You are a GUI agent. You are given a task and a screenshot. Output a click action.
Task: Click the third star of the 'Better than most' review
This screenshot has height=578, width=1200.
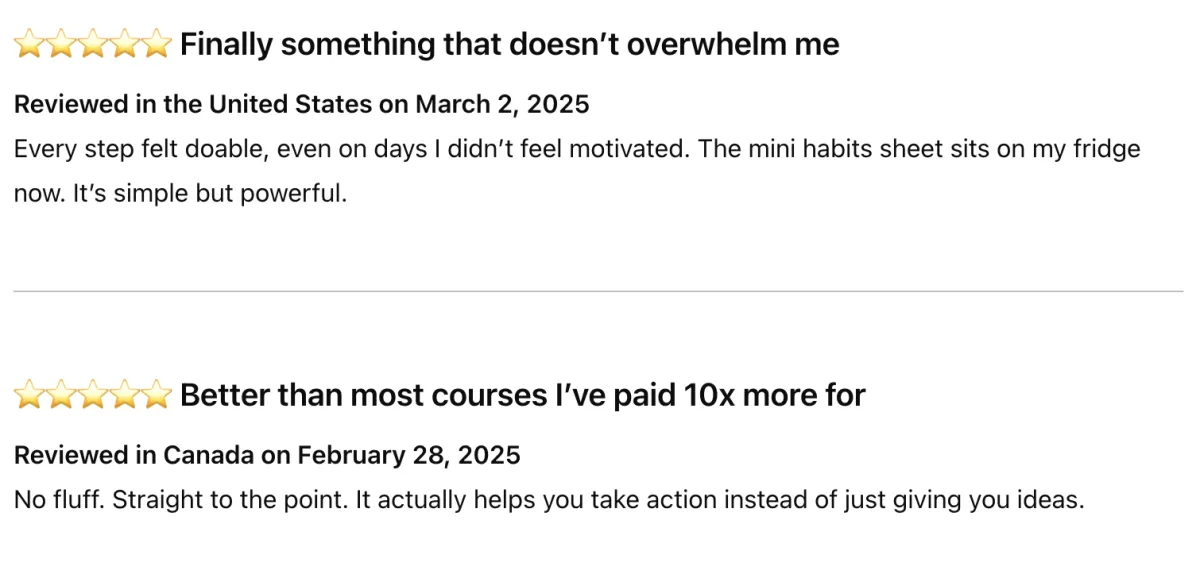(x=93, y=396)
